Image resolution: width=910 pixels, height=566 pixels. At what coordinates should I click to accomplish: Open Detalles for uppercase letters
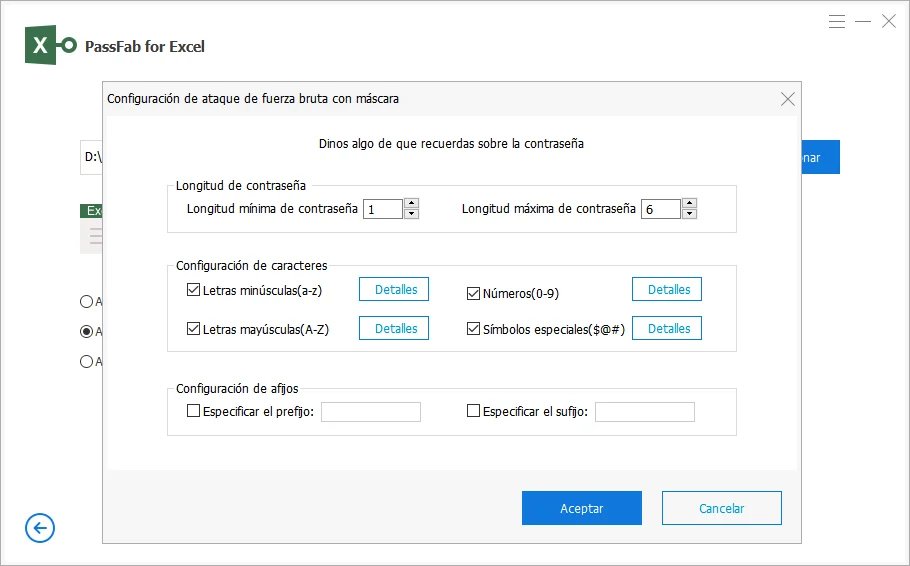pyautogui.click(x=393, y=328)
